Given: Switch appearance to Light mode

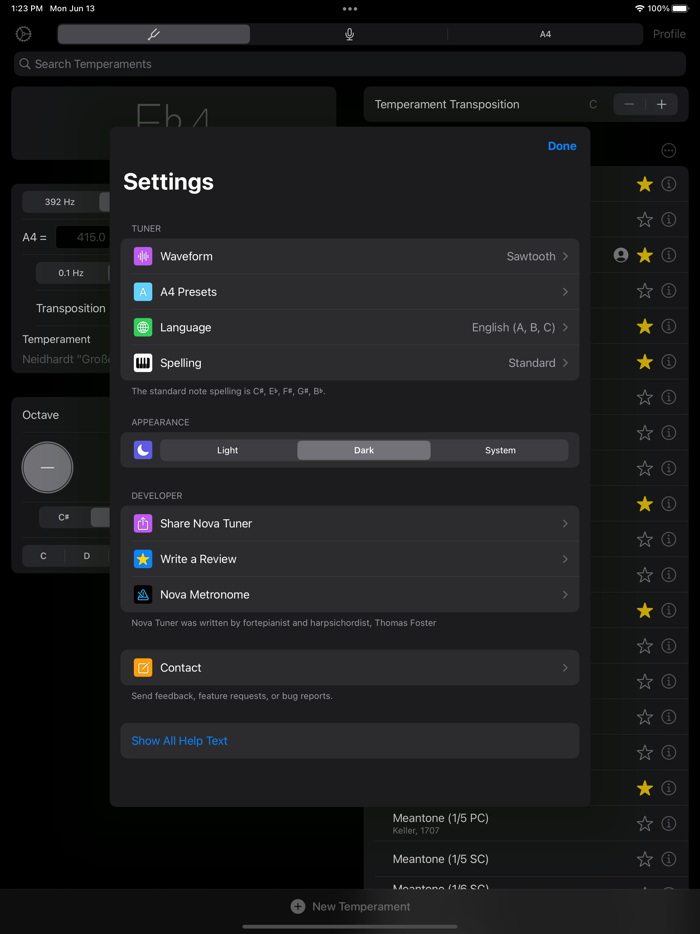Looking at the screenshot, I should (x=227, y=450).
